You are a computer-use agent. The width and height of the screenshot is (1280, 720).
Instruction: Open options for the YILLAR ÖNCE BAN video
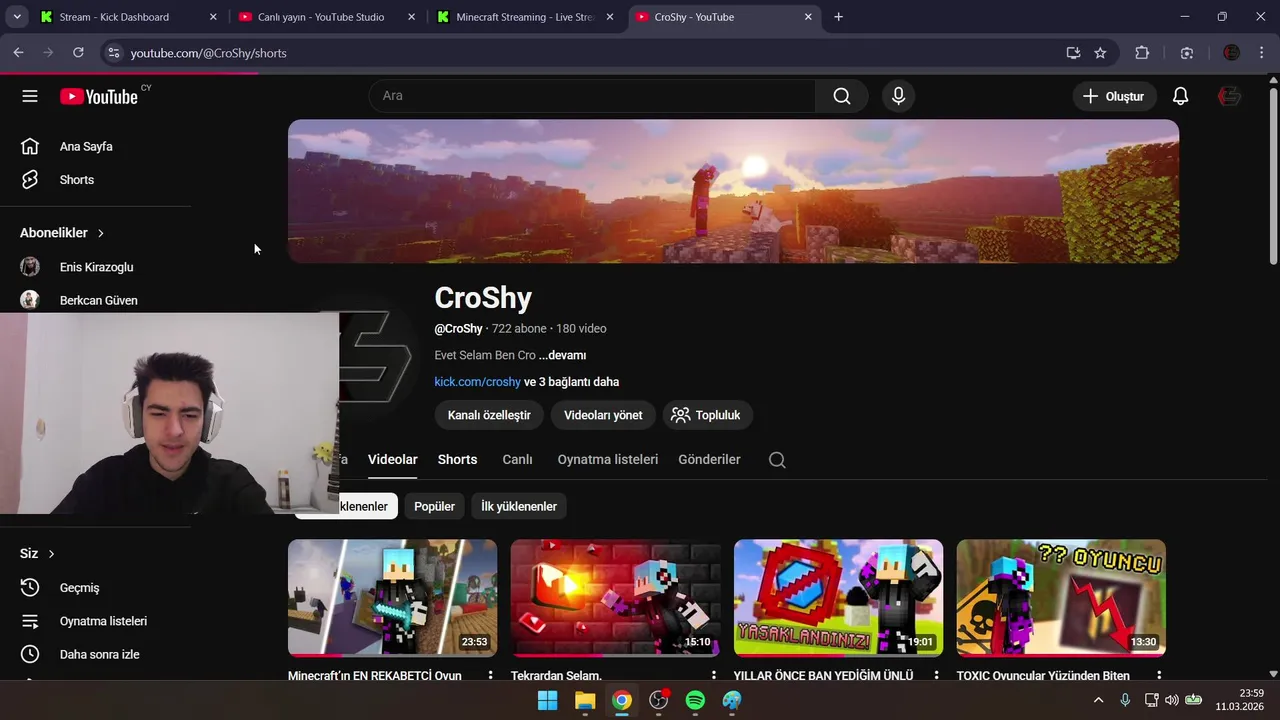936,676
